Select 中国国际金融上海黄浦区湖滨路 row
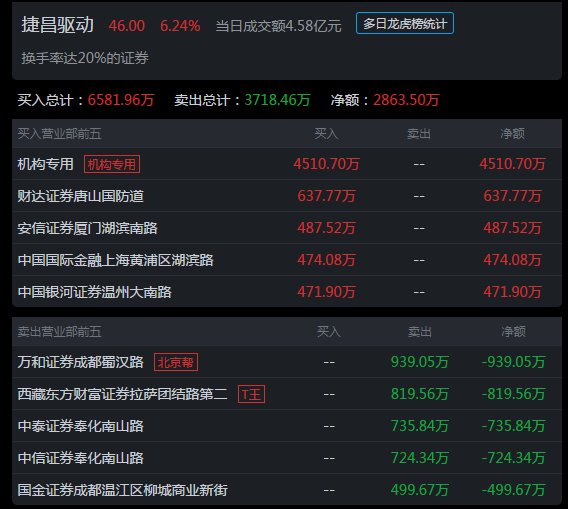 tap(287, 260)
